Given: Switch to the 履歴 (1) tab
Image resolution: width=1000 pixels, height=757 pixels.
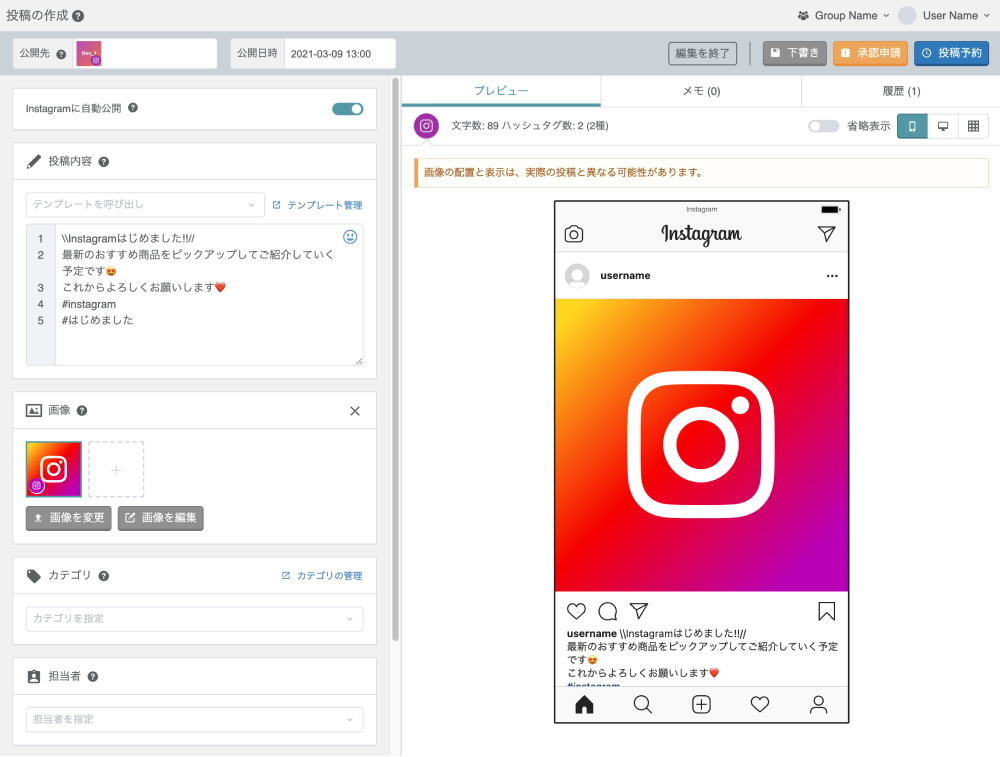Looking at the screenshot, I should [901, 91].
